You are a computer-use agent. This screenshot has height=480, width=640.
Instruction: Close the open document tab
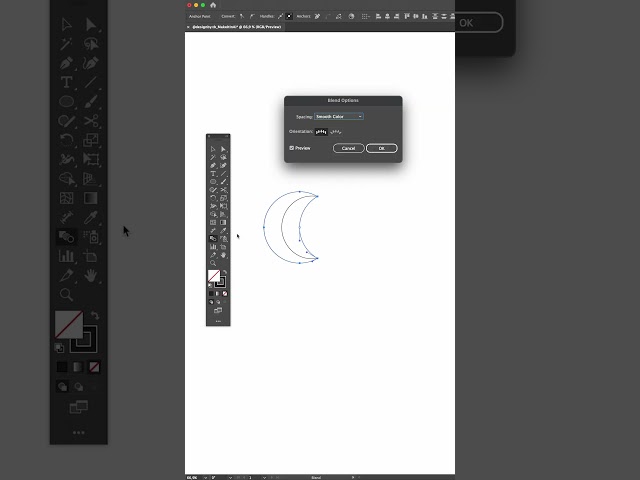[x=188, y=27]
